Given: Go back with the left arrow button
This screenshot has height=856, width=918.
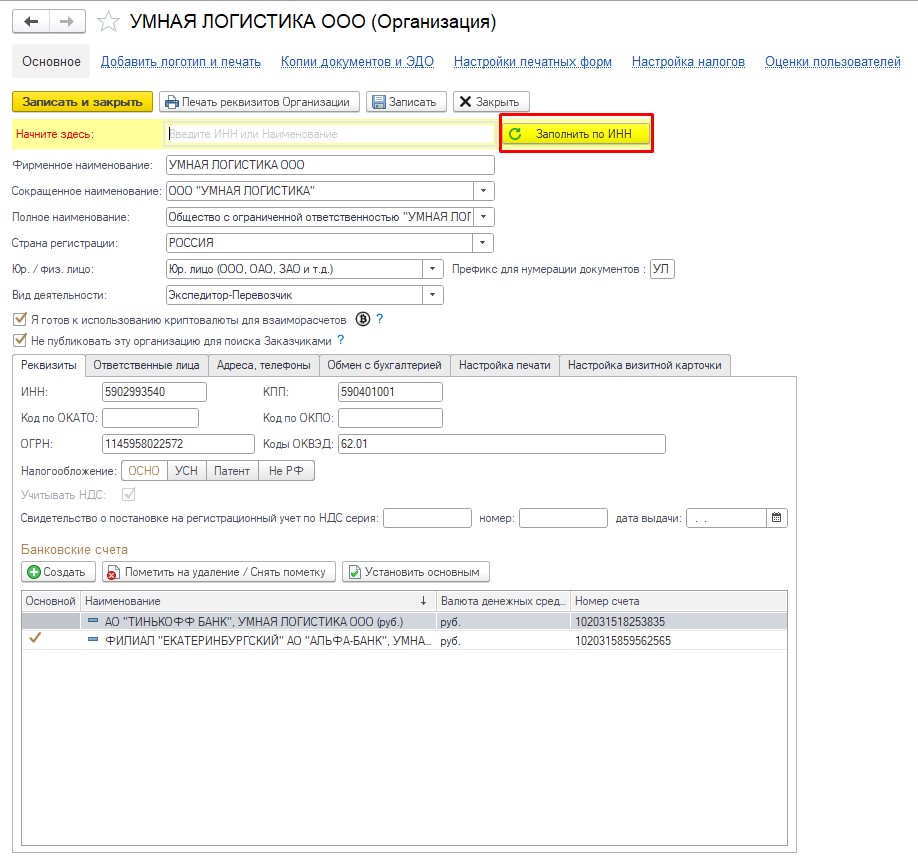Looking at the screenshot, I should click(x=31, y=22).
